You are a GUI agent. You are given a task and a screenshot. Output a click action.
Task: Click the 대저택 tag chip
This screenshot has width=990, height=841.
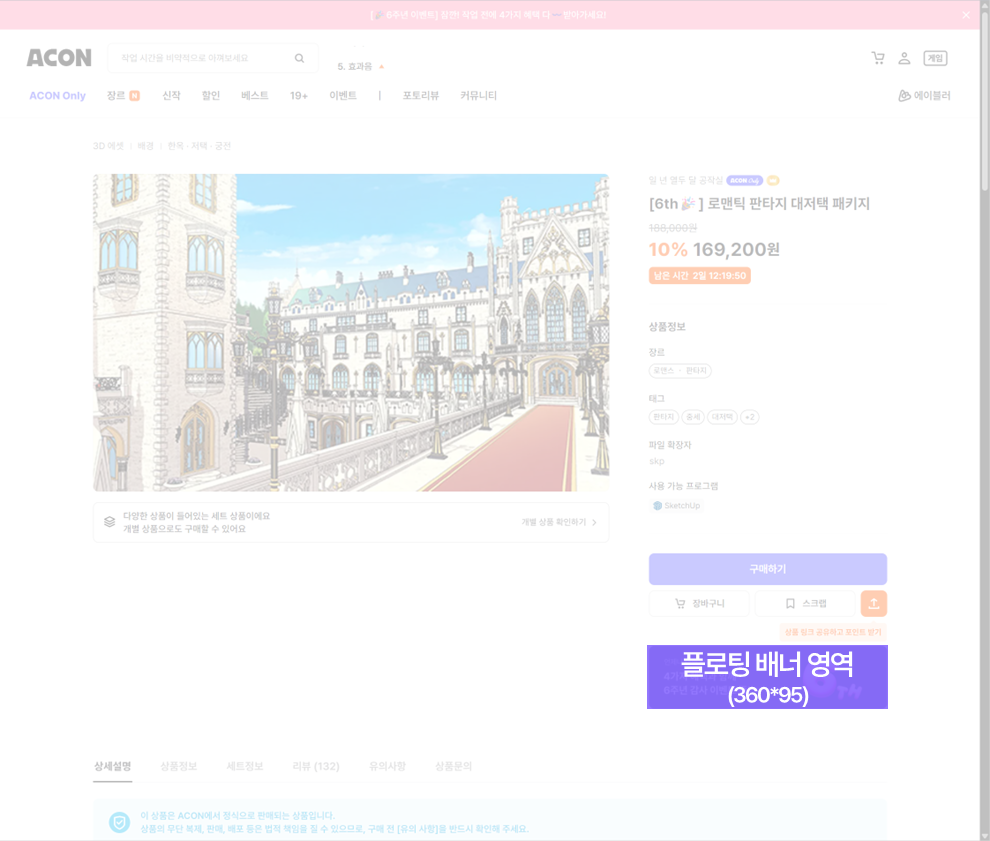(722, 417)
